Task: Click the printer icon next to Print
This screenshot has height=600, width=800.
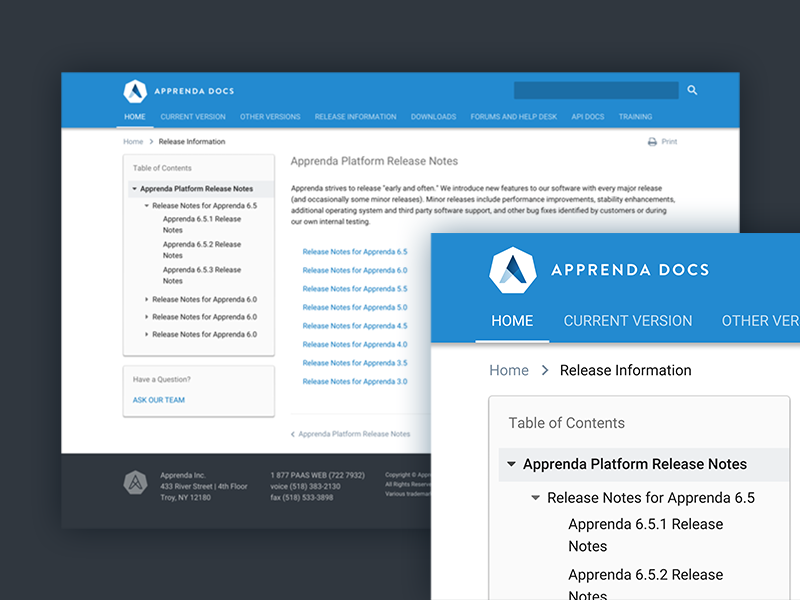Action: tap(652, 142)
